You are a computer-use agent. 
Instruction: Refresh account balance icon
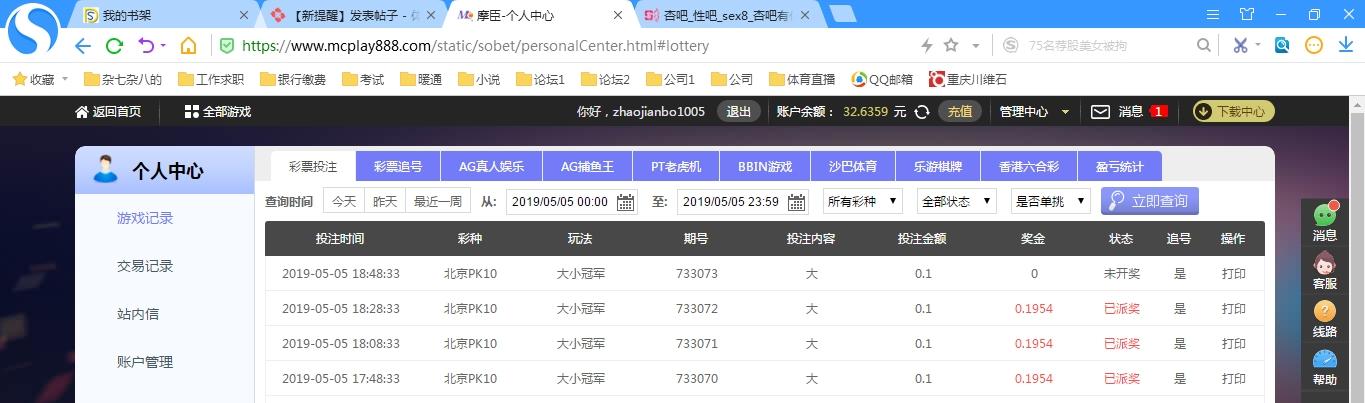(x=922, y=112)
